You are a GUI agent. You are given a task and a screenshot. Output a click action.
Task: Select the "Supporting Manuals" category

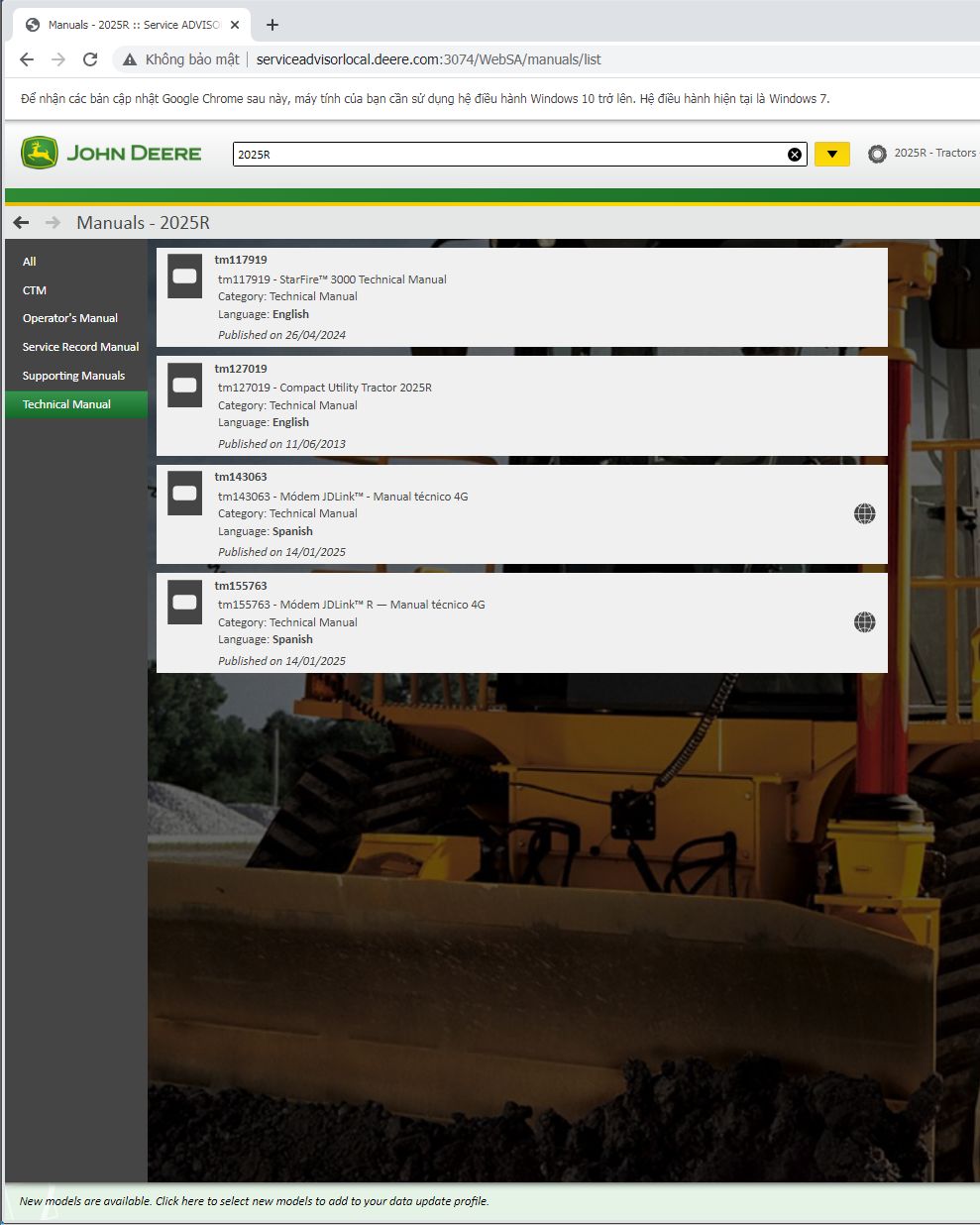point(72,376)
